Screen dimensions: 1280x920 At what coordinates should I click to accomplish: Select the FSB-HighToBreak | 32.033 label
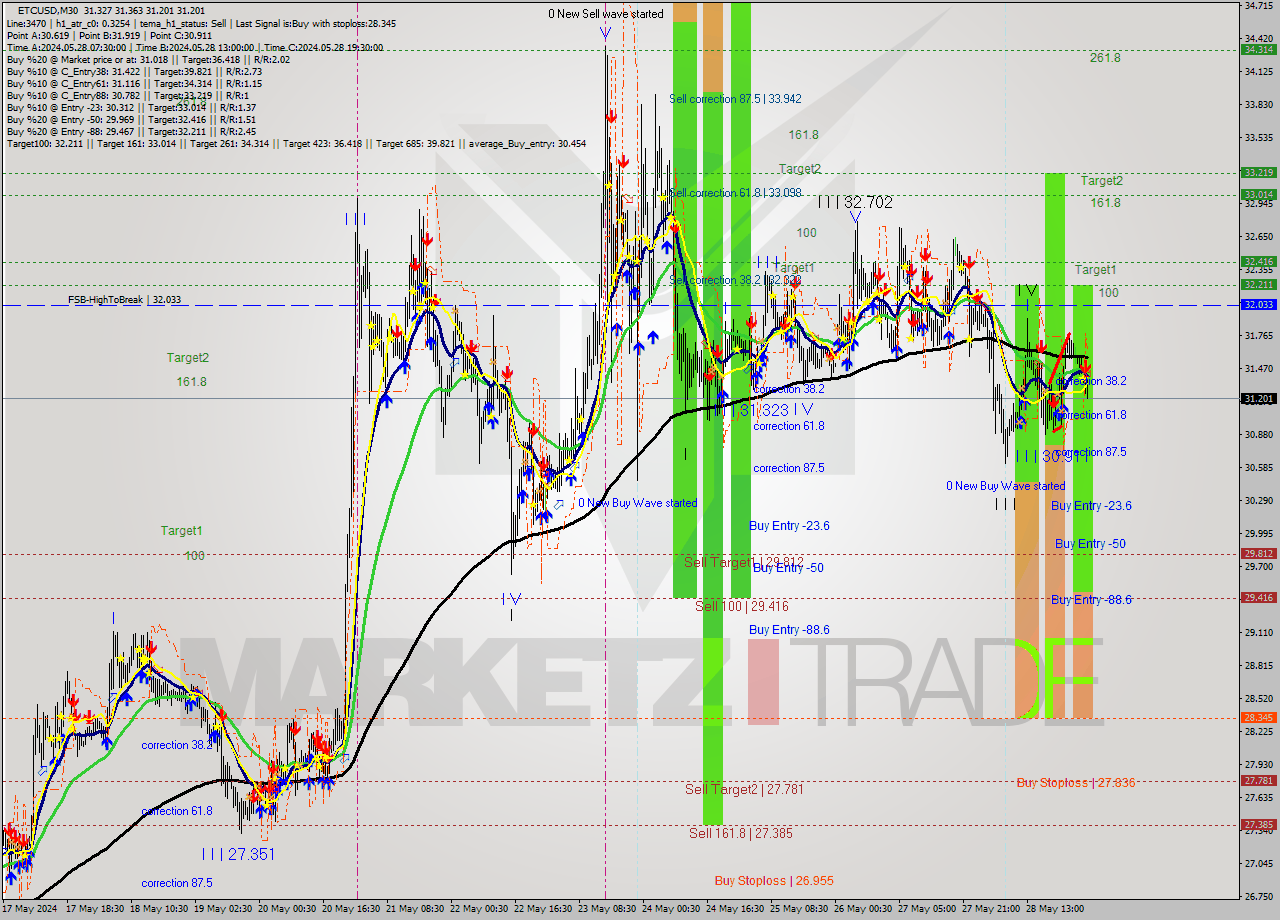point(126,299)
